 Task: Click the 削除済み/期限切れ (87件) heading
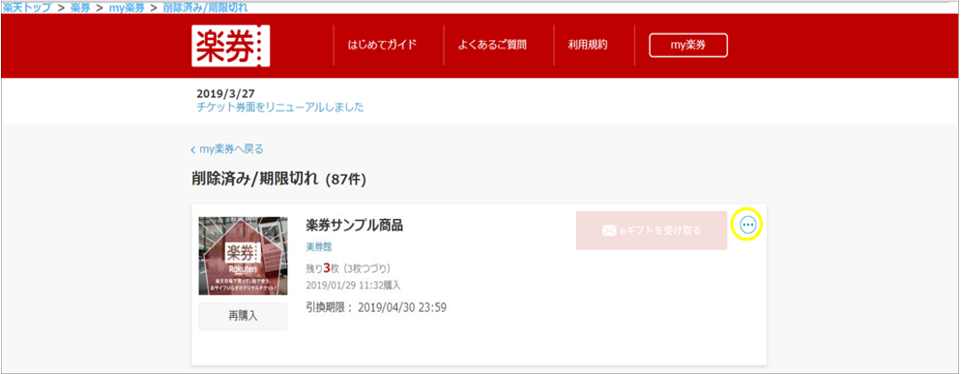coord(279,179)
